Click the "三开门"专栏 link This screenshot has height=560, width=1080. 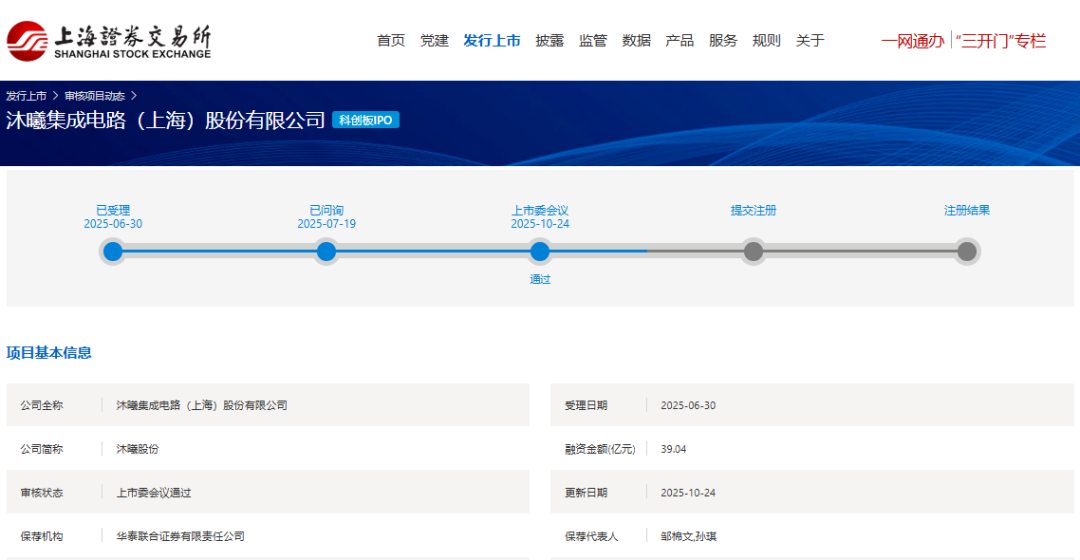tap(1001, 41)
